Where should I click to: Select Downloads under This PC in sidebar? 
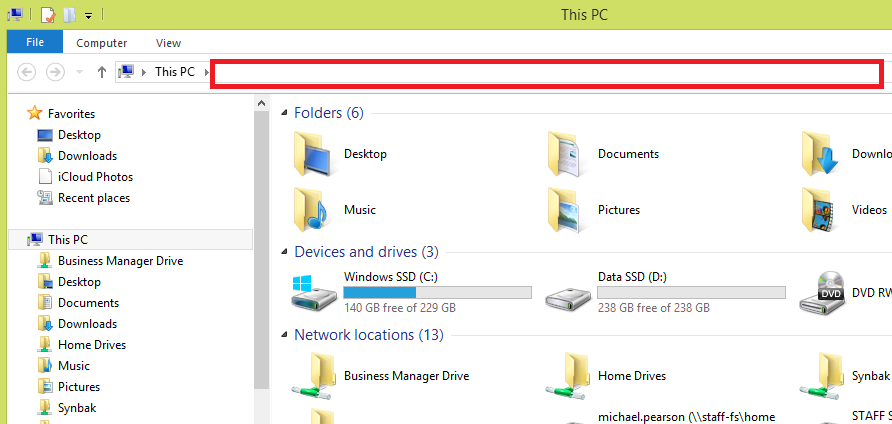click(87, 324)
